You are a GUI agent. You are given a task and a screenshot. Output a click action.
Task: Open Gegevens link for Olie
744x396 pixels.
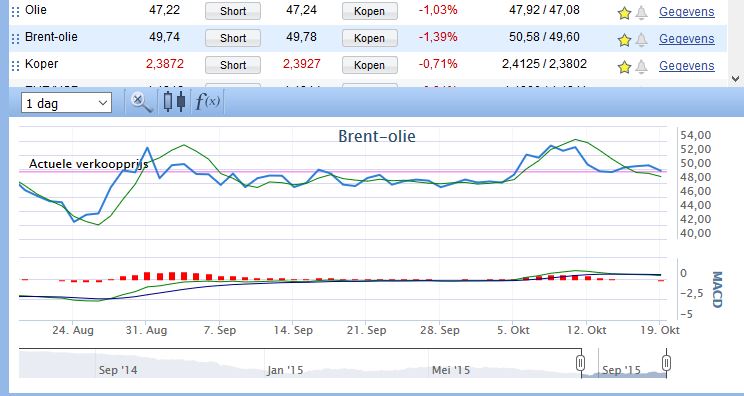pos(687,12)
